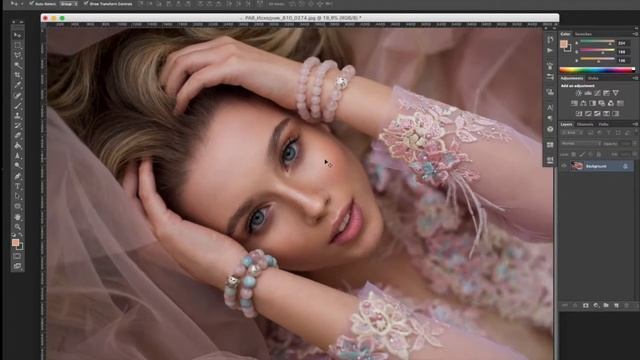Add a Levels adjustment
Viewport: 640px width, 360px height.
pos(588,93)
